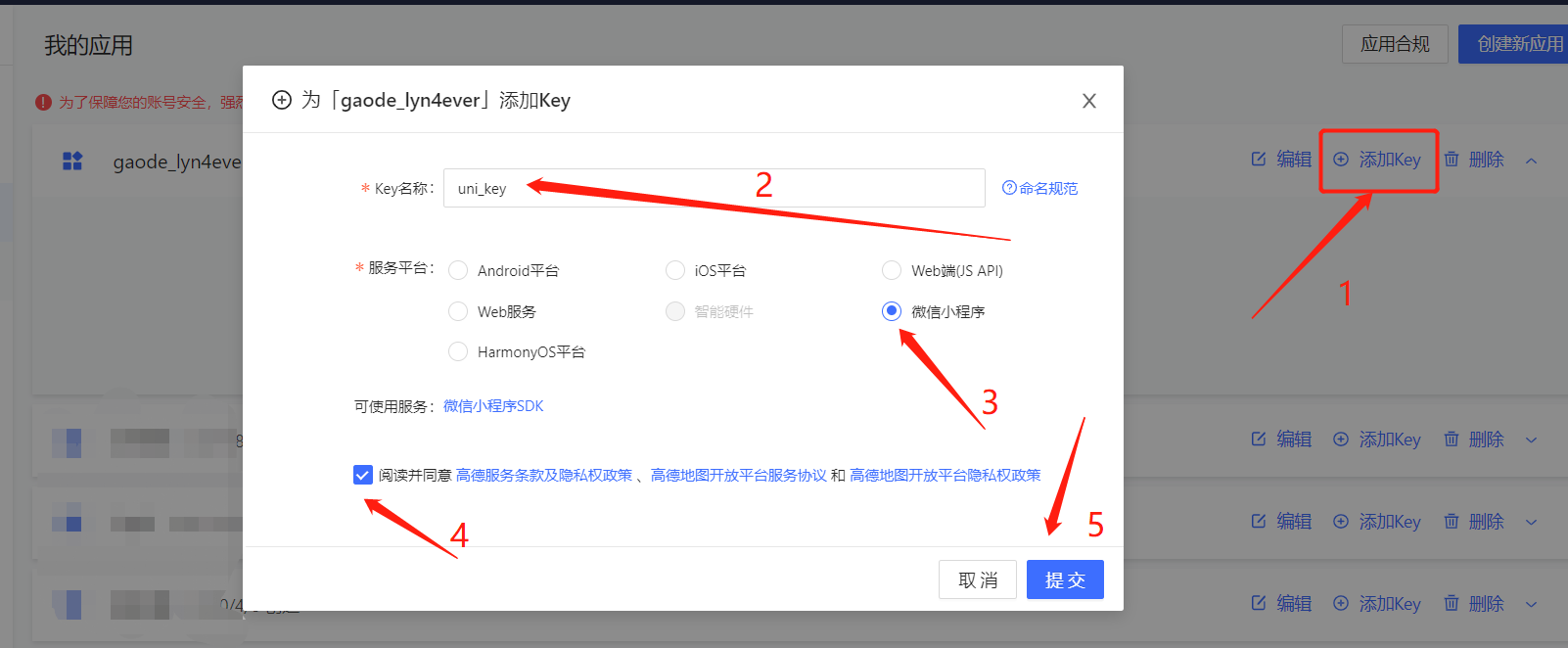This screenshot has width=1568, height=648.
Task: Click the 应用合规 button at top
Action: tap(1394, 44)
